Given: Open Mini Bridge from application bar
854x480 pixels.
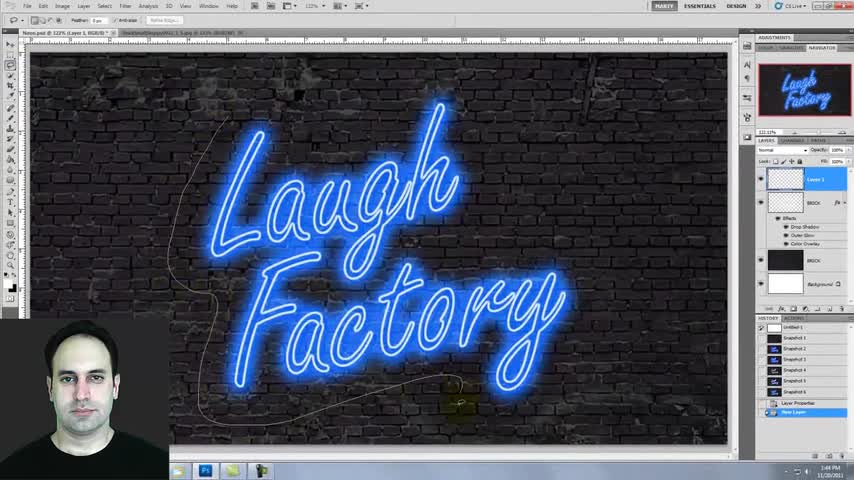Looking at the screenshot, I should click(x=271, y=6).
